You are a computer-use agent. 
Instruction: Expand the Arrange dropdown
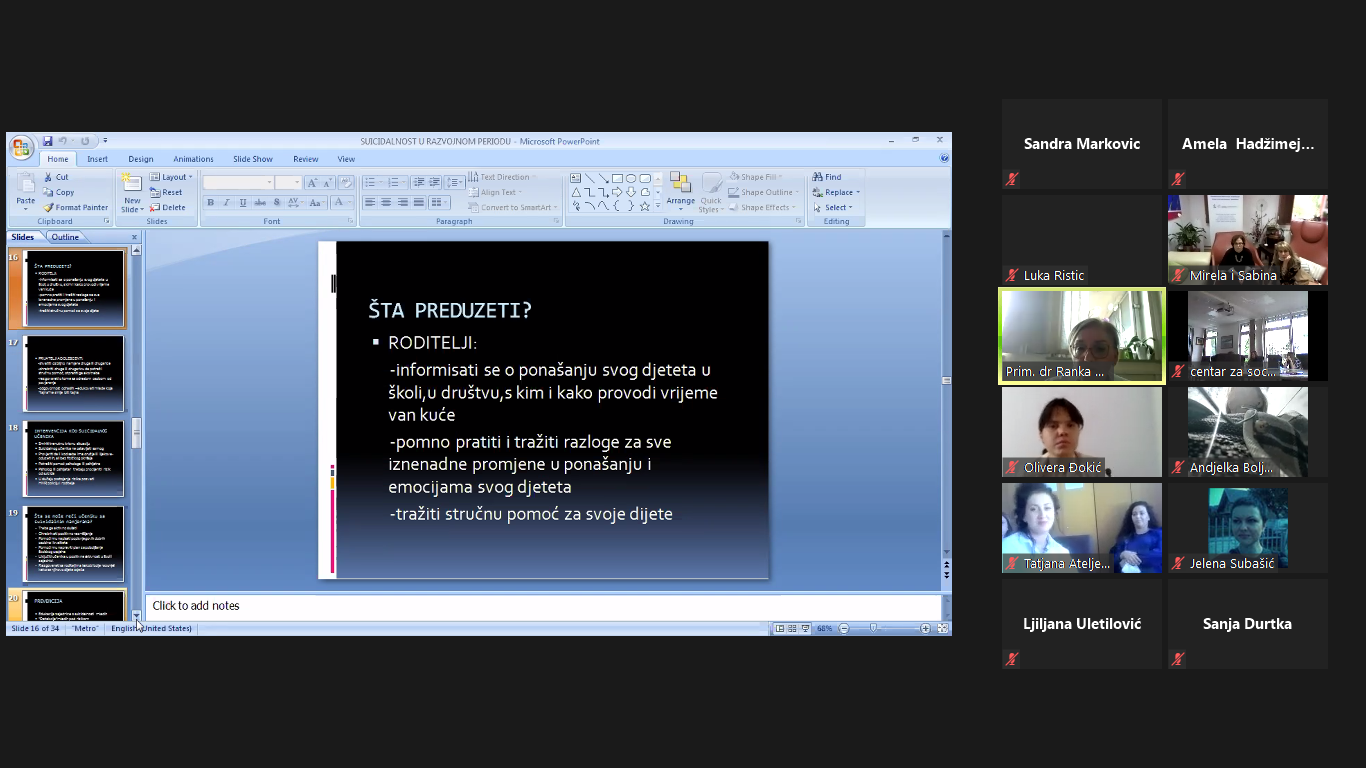pos(681,201)
